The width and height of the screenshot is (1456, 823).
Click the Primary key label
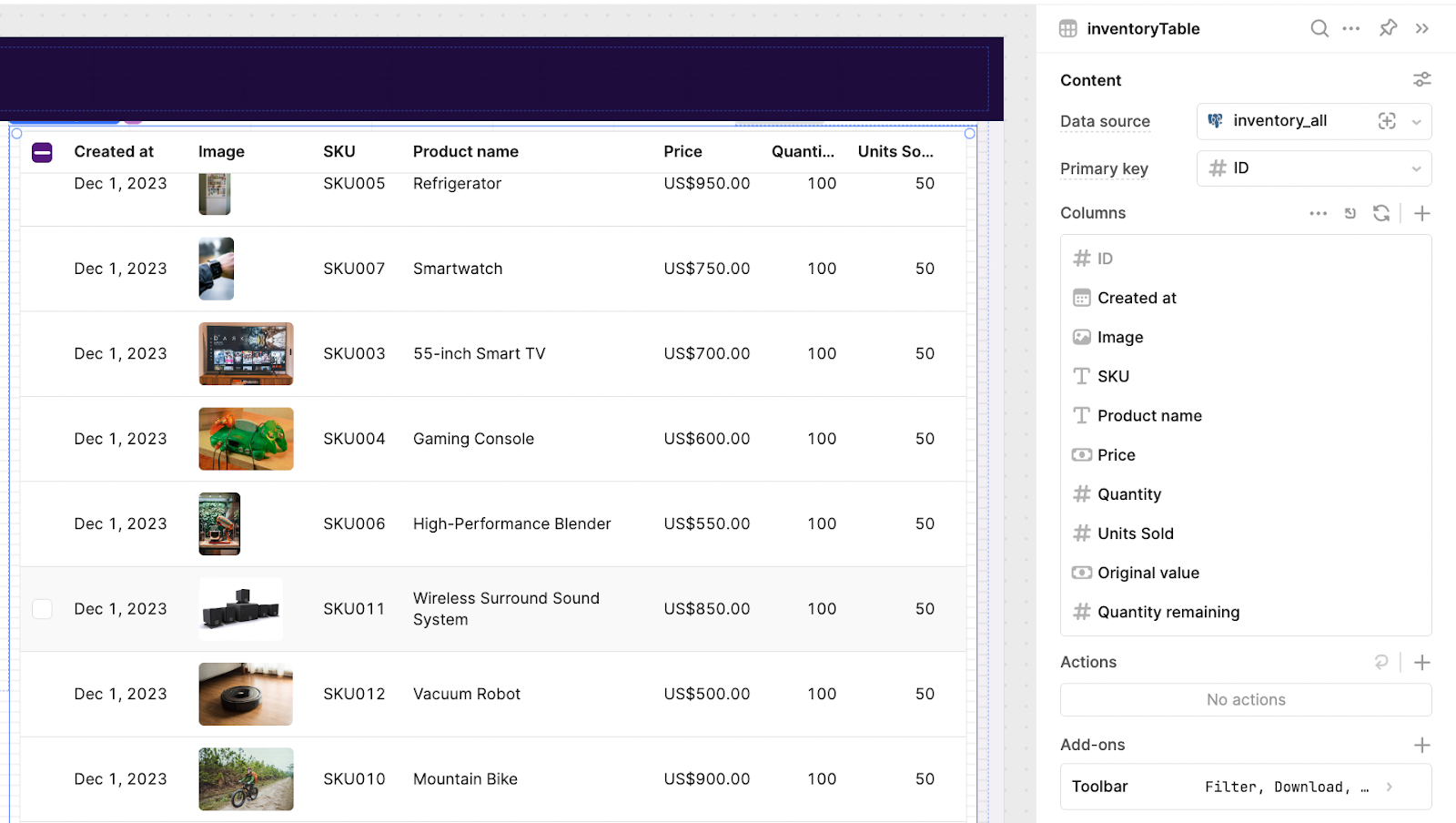click(1104, 169)
